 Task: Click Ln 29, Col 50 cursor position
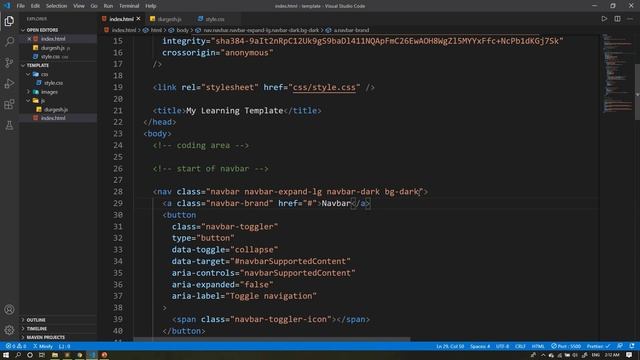click(450, 346)
